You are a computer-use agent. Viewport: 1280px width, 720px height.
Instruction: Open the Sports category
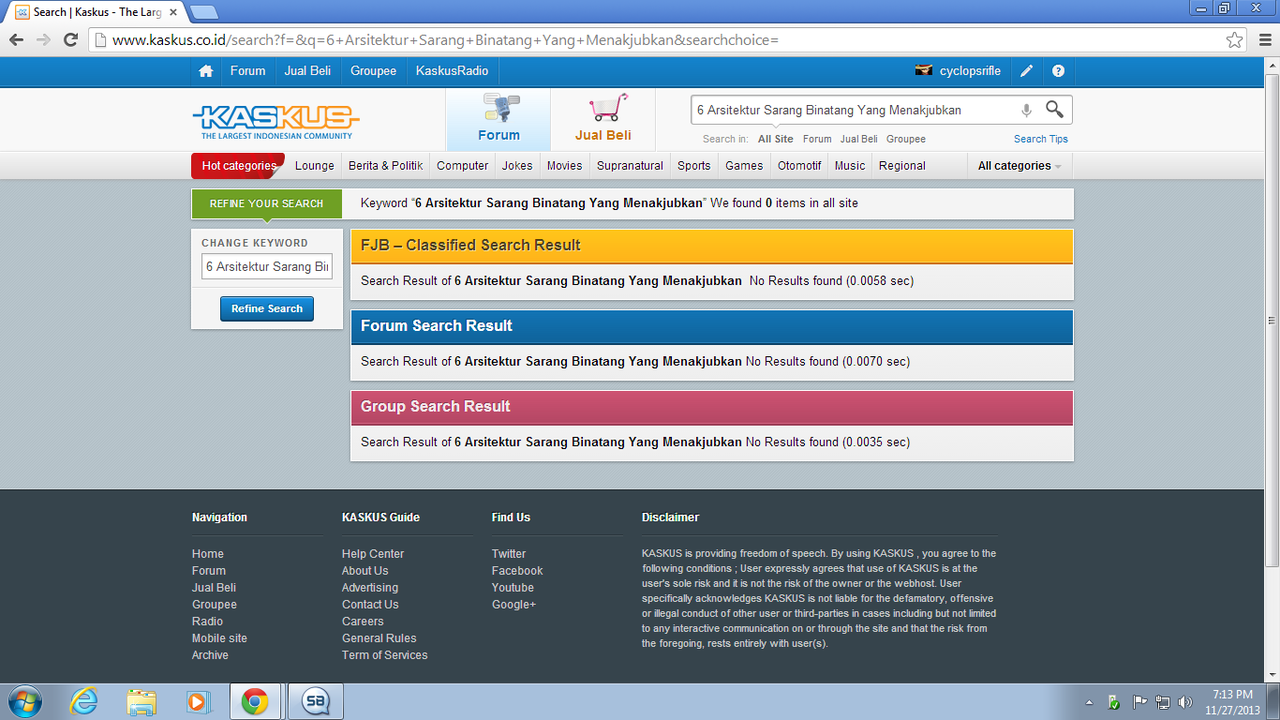coord(694,166)
